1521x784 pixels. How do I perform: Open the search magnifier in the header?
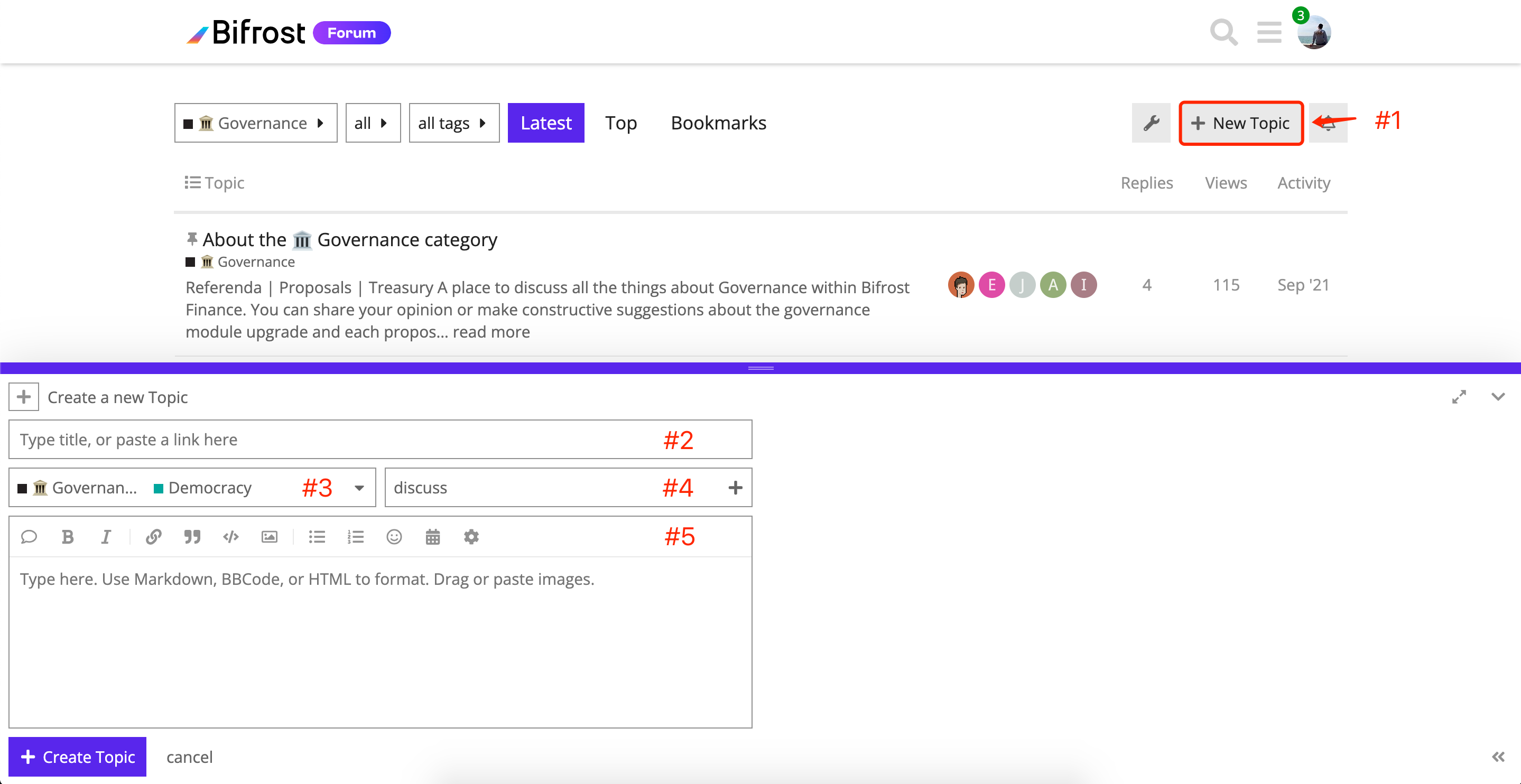[x=1223, y=32]
